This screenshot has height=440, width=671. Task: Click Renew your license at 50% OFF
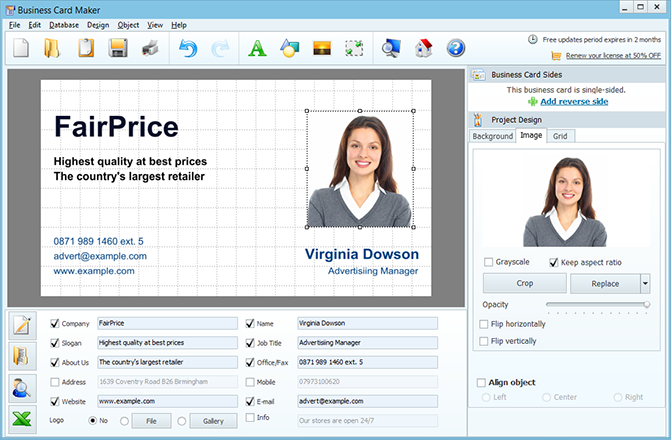(x=613, y=56)
